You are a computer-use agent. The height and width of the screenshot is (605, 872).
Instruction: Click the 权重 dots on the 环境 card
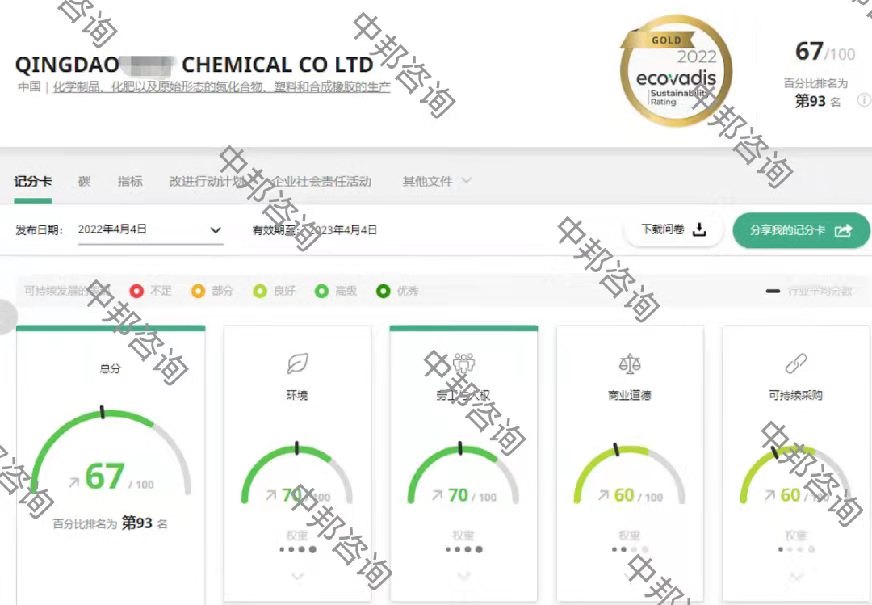click(x=298, y=549)
